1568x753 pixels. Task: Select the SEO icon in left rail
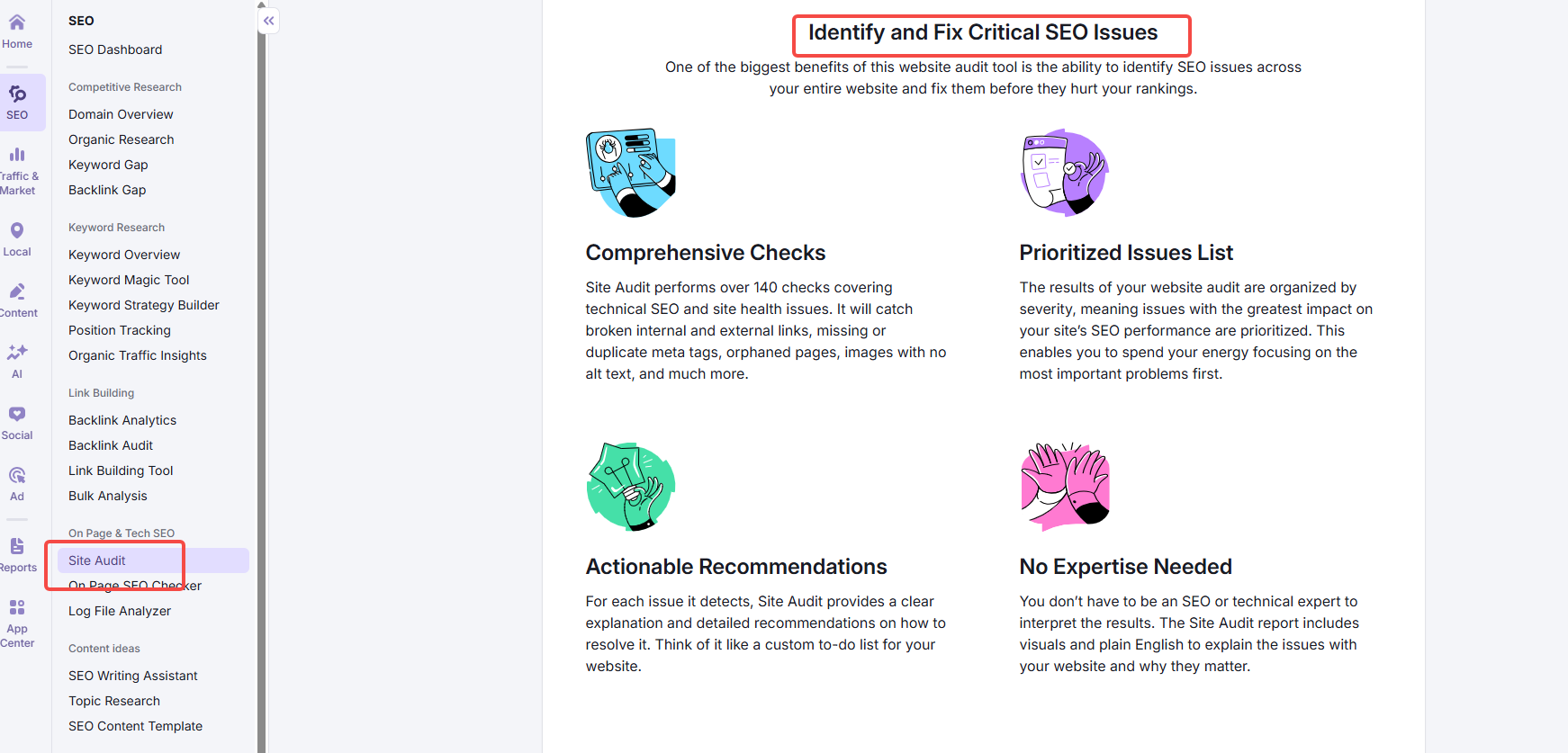[x=17, y=94]
